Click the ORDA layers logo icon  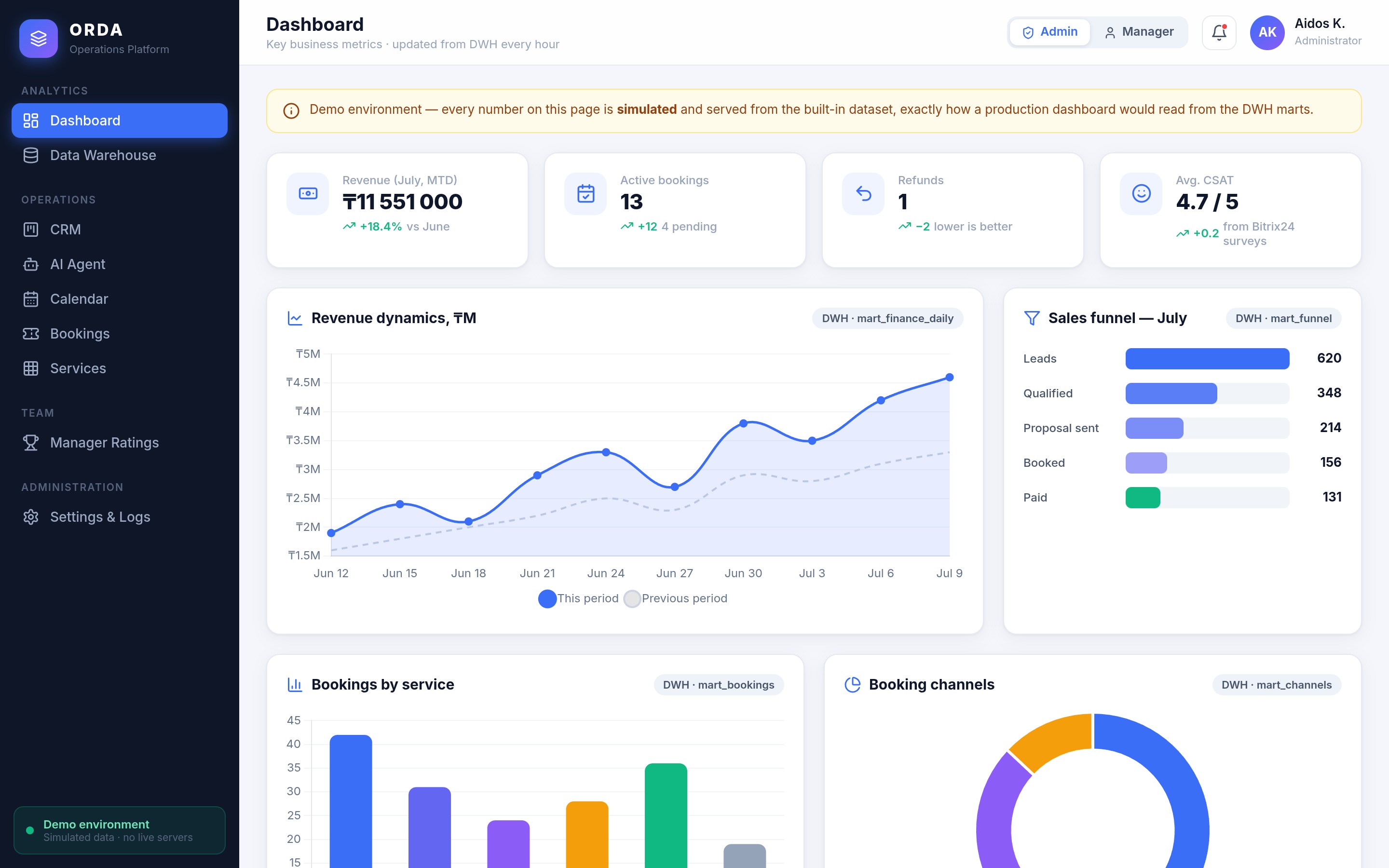pos(39,39)
